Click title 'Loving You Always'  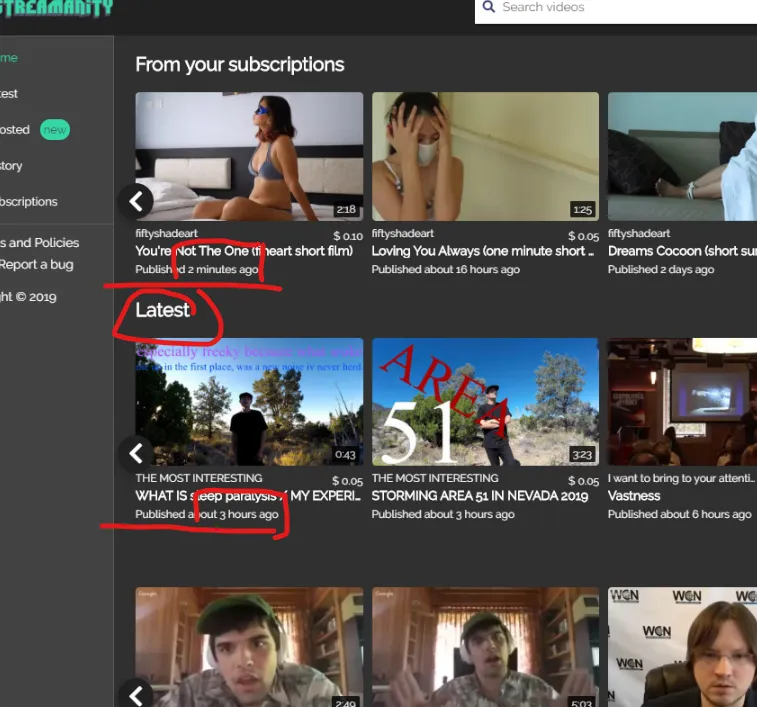point(483,251)
